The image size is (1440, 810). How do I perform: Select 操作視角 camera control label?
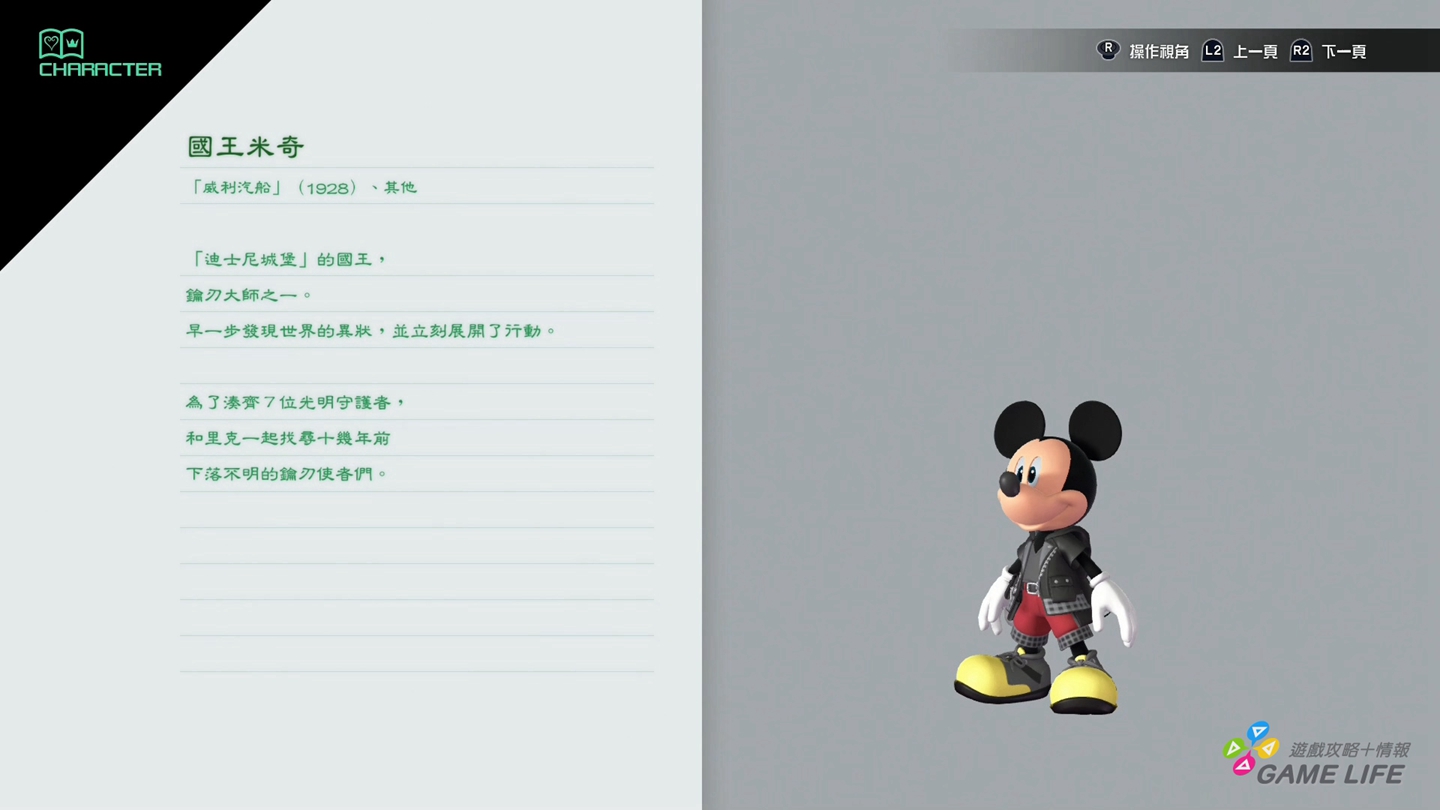(1159, 52)
